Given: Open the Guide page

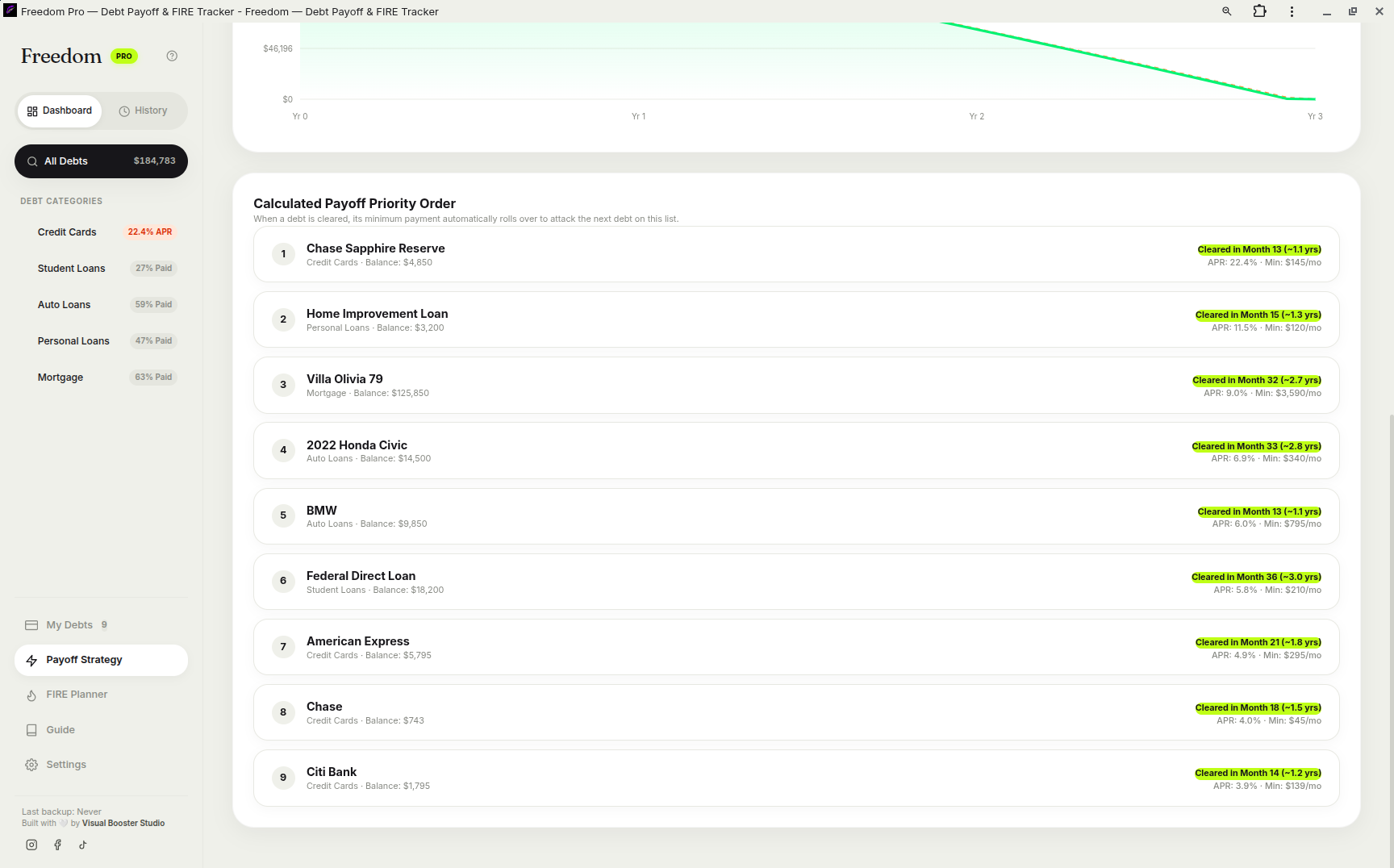Looking at the screenshot, I should [101, 730].
